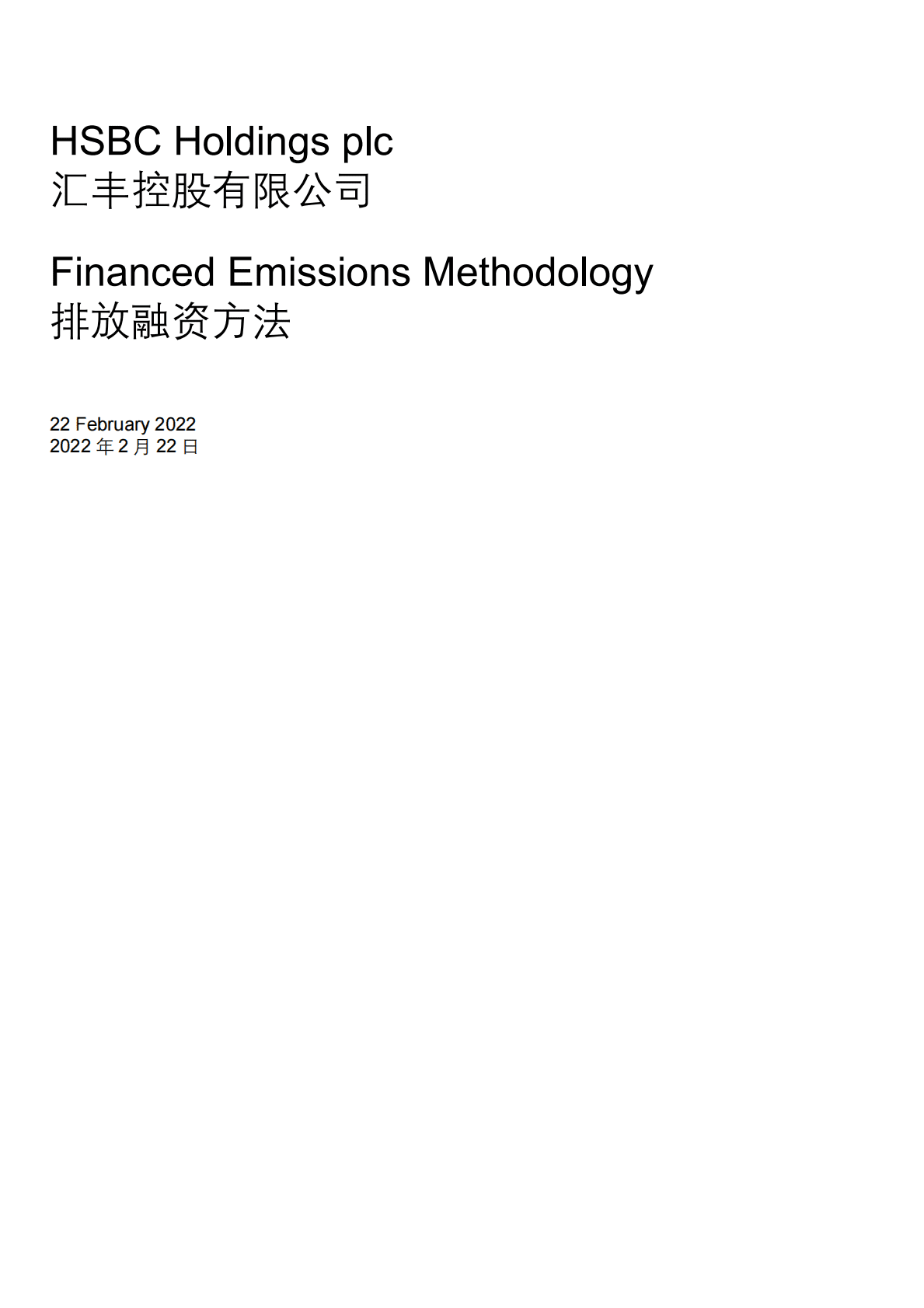Click the "2022" following the word February
The image size is (924, 1308).
point(175,424)
